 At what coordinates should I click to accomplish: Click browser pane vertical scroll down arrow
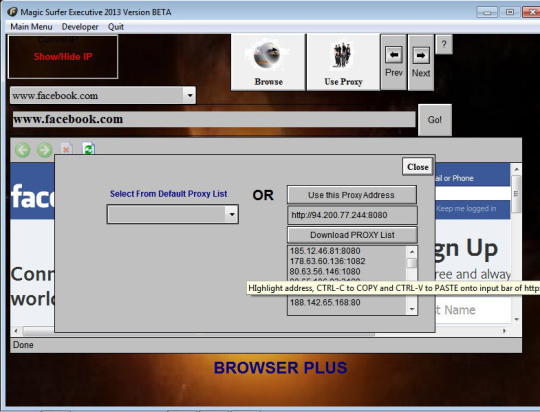pyautogui.click(x=516, y=320)
